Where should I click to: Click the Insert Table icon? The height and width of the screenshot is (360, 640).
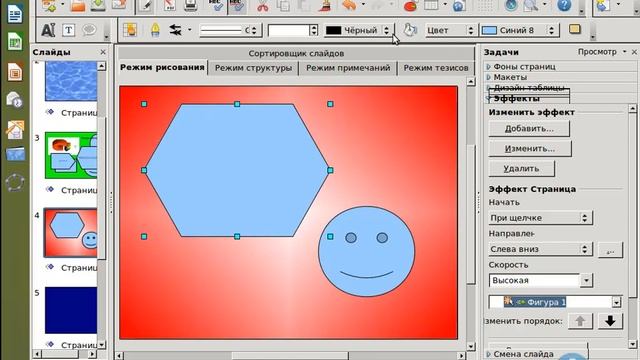[431, 6]
